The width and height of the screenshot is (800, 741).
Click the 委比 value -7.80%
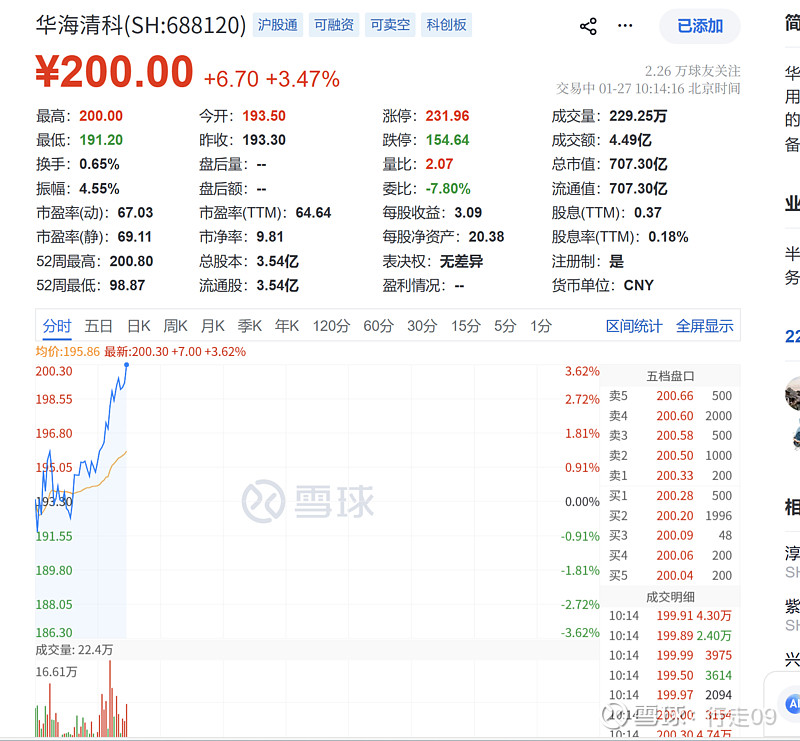[x=448, y=188]
